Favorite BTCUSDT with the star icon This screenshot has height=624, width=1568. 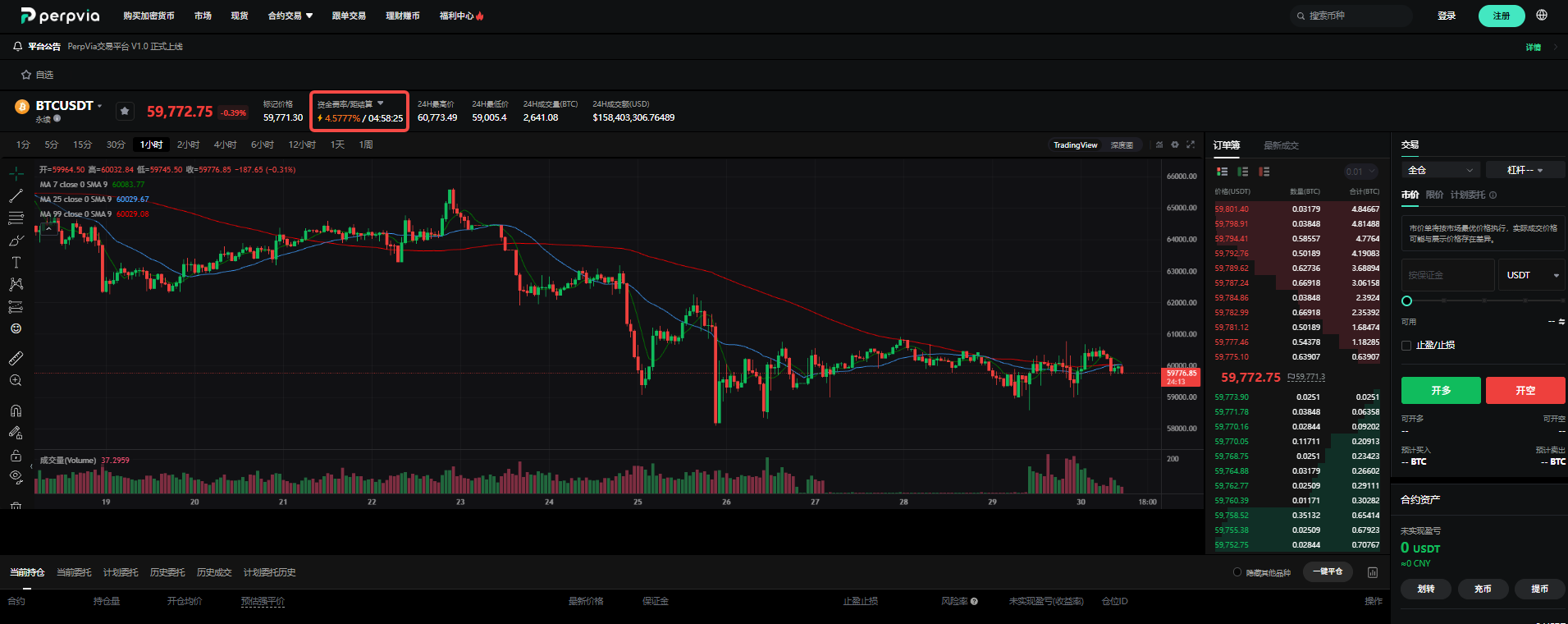pos(125,111)
